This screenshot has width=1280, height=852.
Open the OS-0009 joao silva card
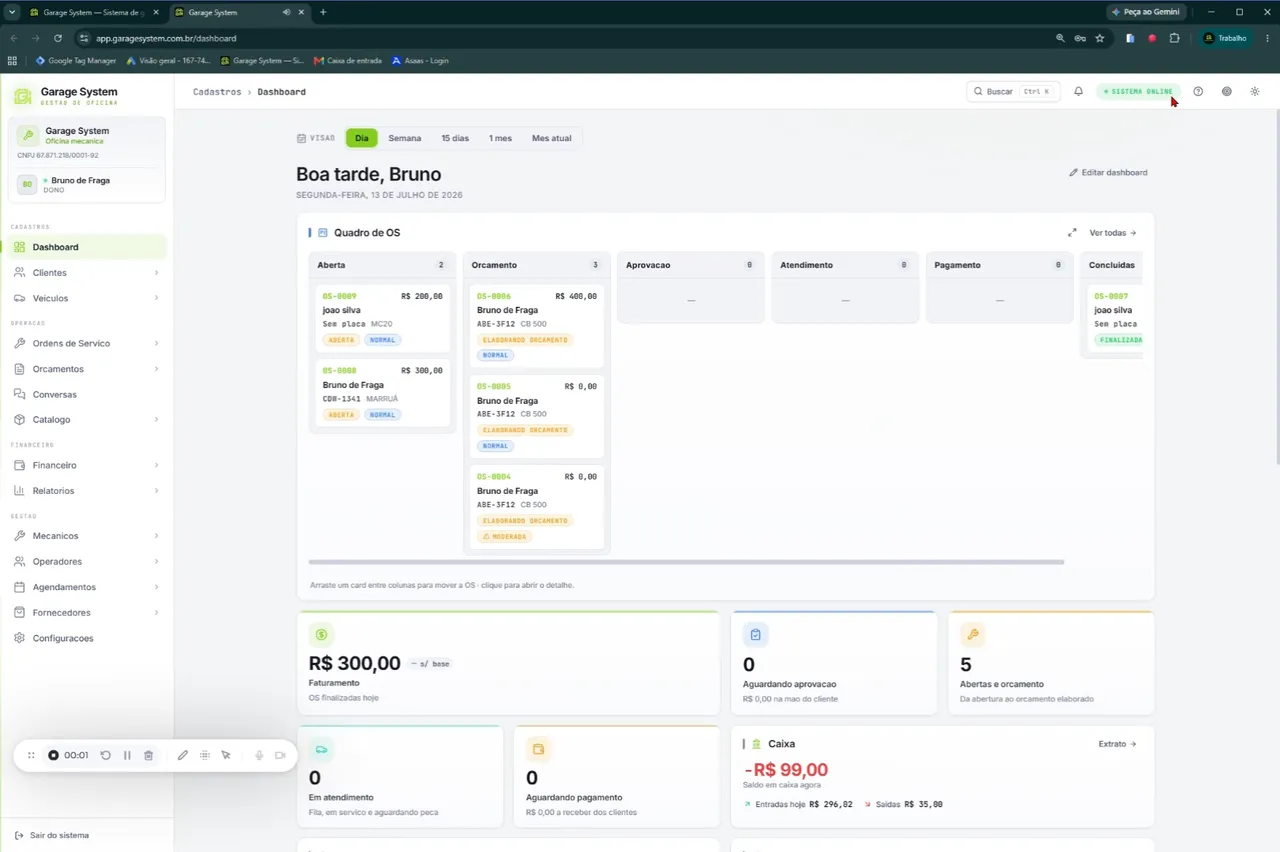point(382,318)
